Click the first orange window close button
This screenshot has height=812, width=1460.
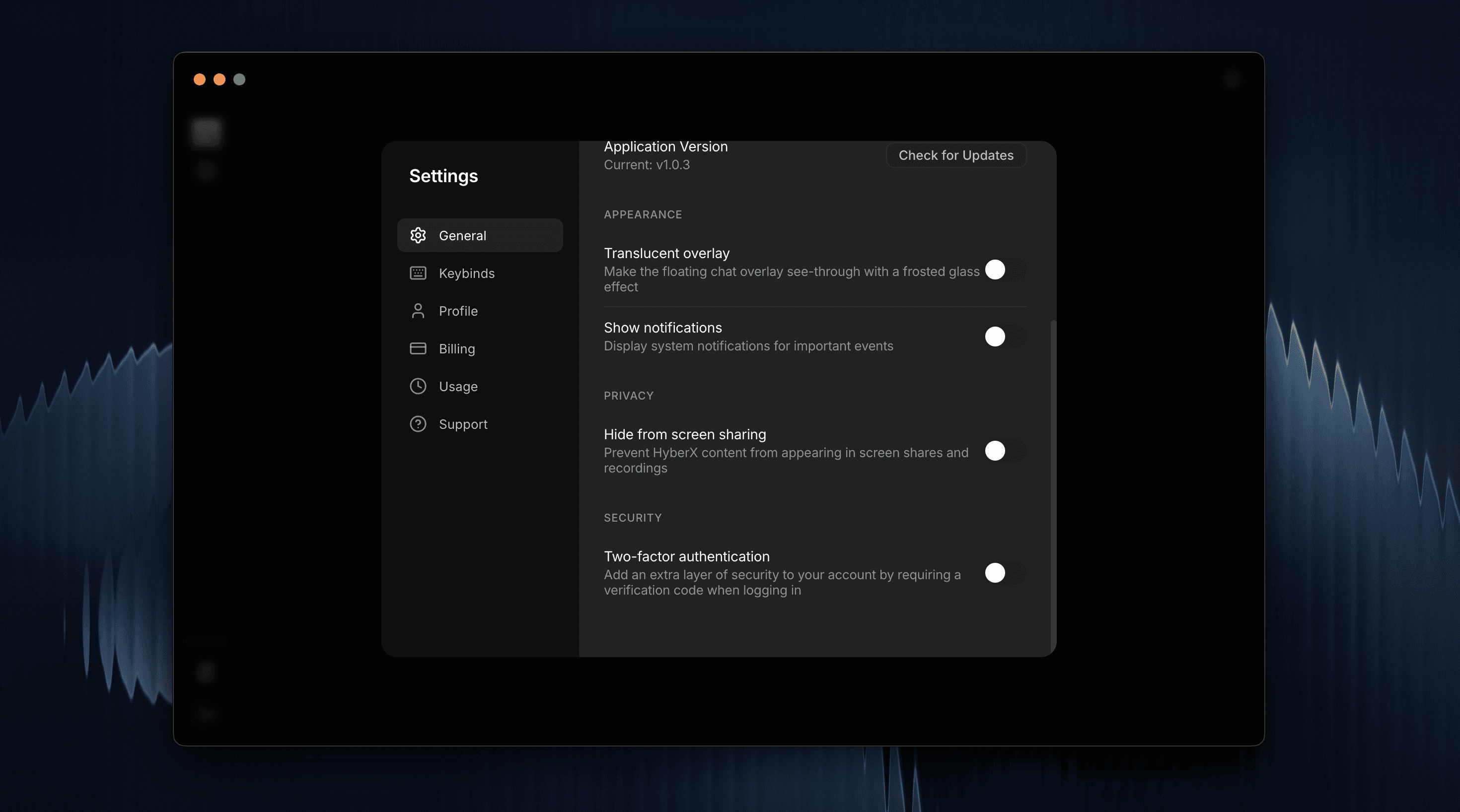click(x=200, y=79)
